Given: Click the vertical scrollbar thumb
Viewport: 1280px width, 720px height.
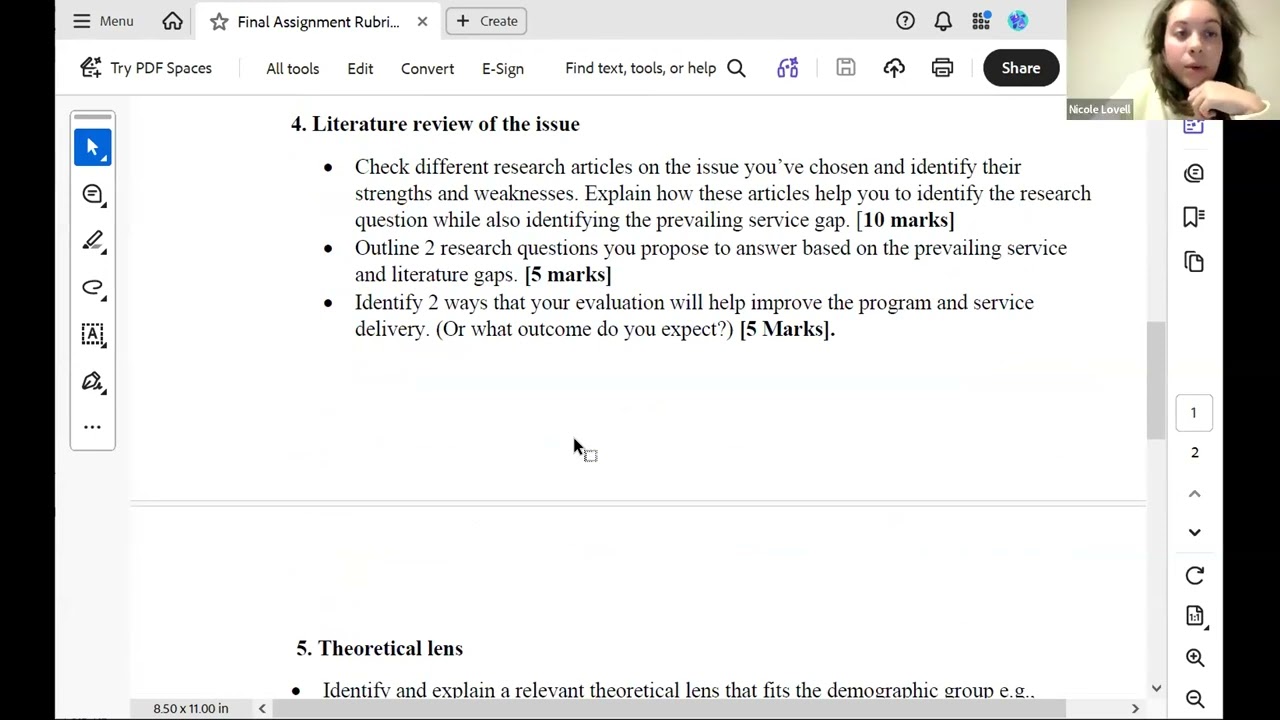Looking at the screenshot, I should (1156, 380).
